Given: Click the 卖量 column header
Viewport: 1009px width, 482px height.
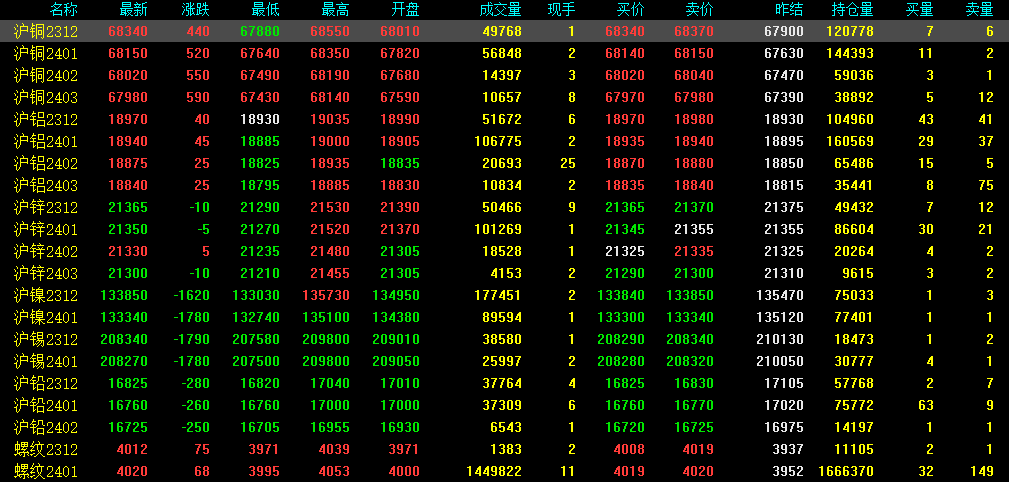Looking at the screenshot, I should coord(980,10).
